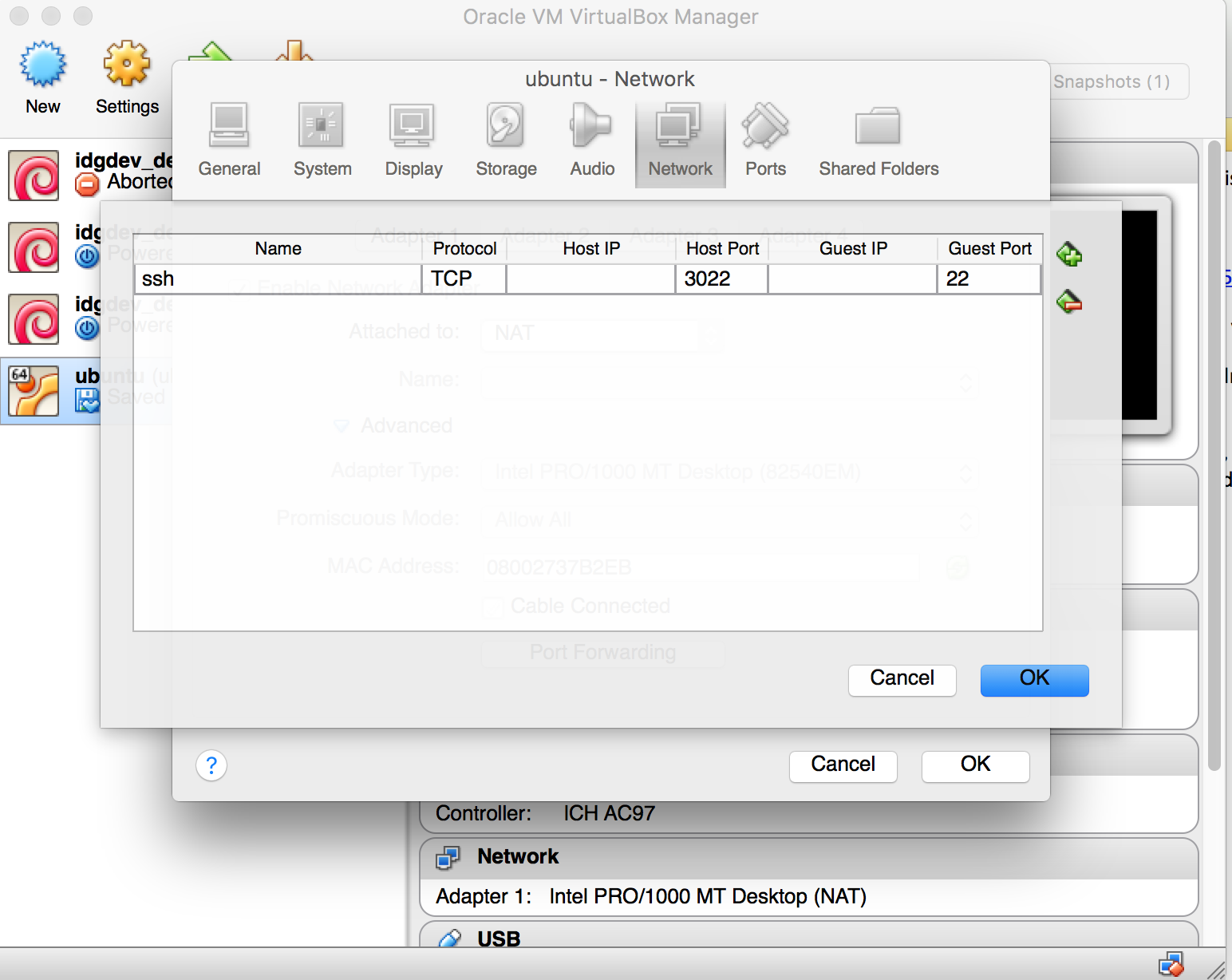Click the guest port 22 cell
Screen dimensions: 1232x980
tap(989, 279)
